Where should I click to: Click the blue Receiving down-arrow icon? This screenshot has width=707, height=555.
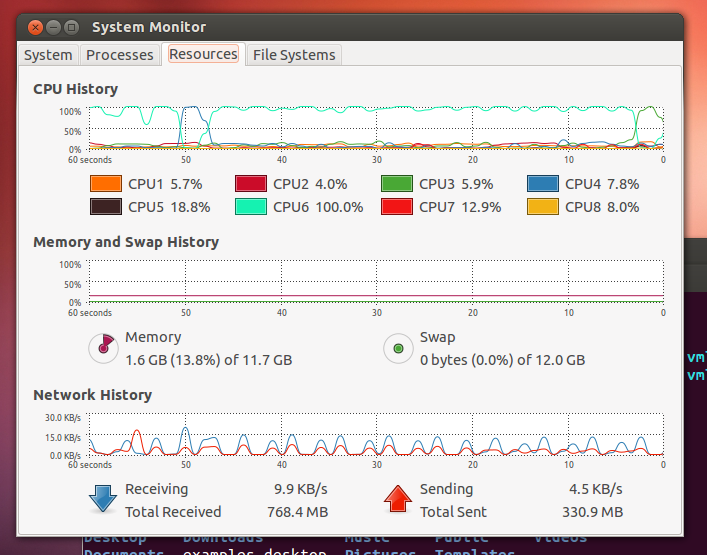point(103,499)
